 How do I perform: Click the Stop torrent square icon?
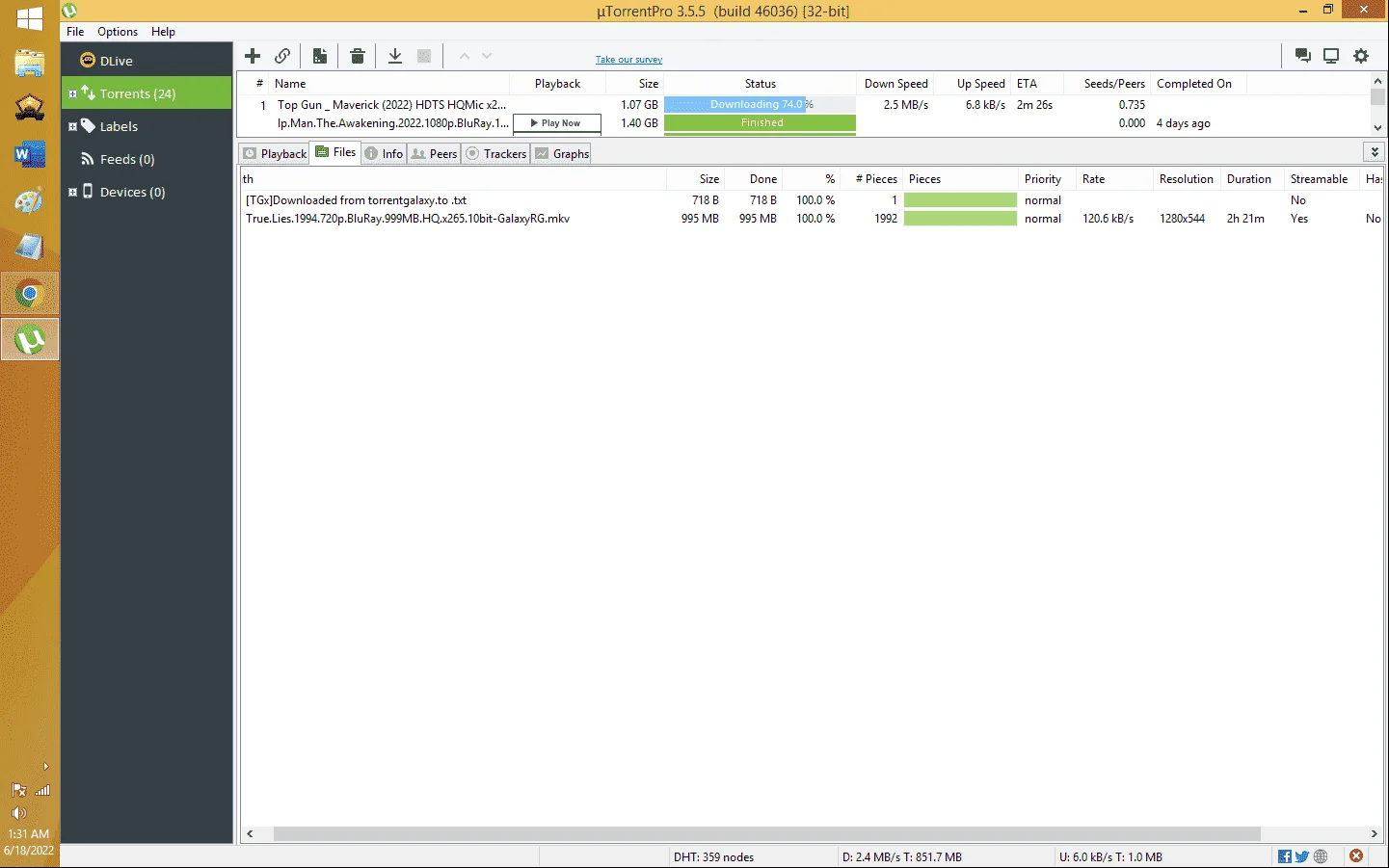point(424,56)
